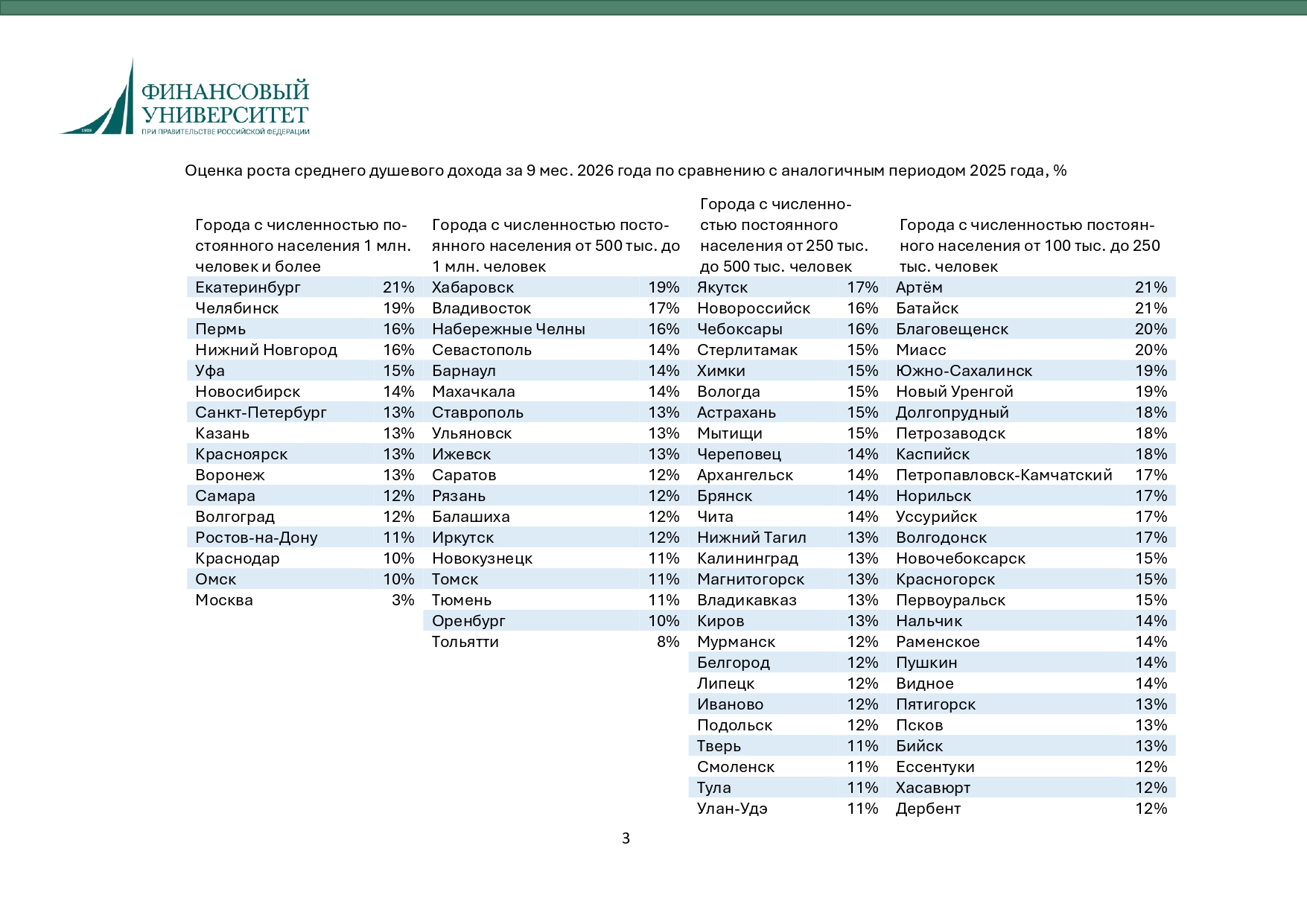Screen dimensions: 1307x924
Task: Click the Улан-Удэ row
Action: click(788, 809)
